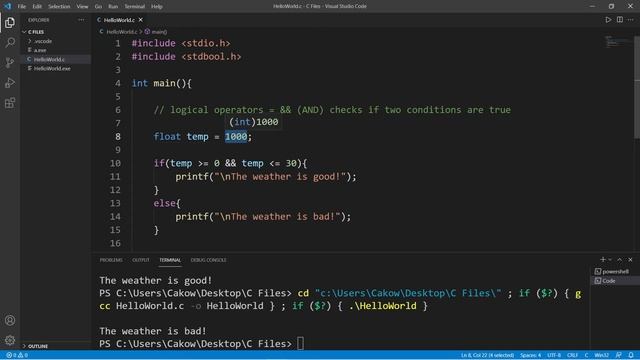
Task: Open HelloWorld.exe in the explorer
Action: click(x=52, y=69)
